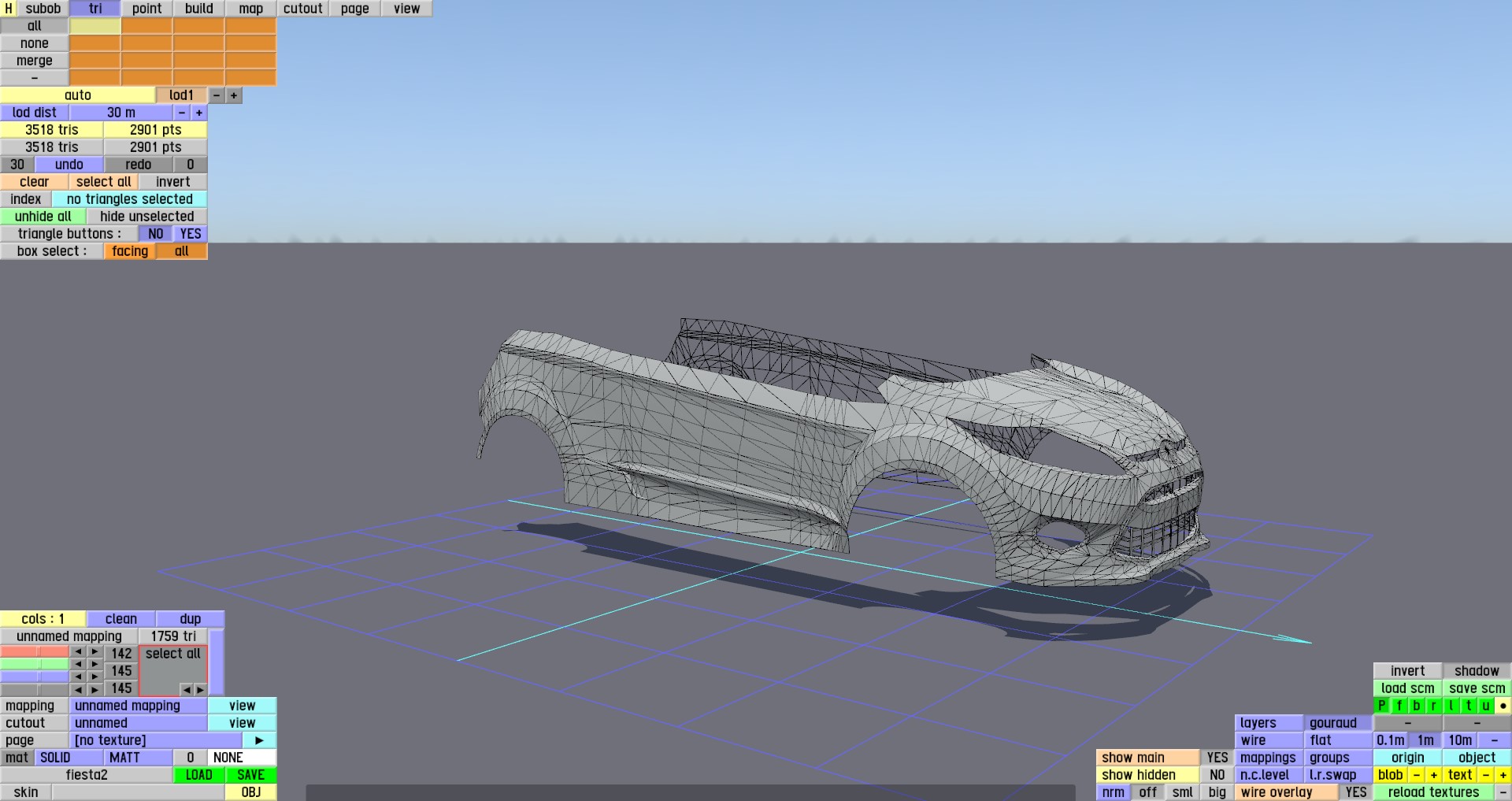The image size is (1512, 801).
Task: Click the right arrow next to '[no texture]'
Action: [260, 740]
